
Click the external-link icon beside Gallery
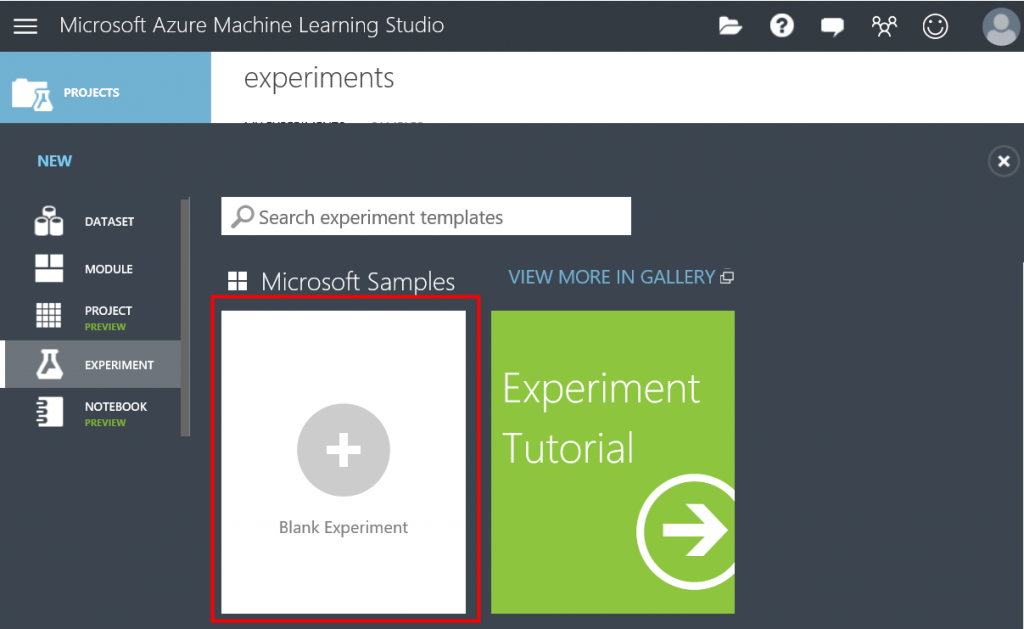click(x=727, y=278)
